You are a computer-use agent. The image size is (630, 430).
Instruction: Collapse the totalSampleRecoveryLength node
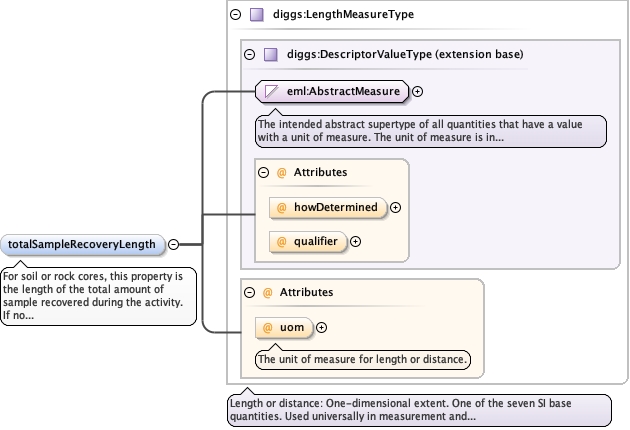173,243
